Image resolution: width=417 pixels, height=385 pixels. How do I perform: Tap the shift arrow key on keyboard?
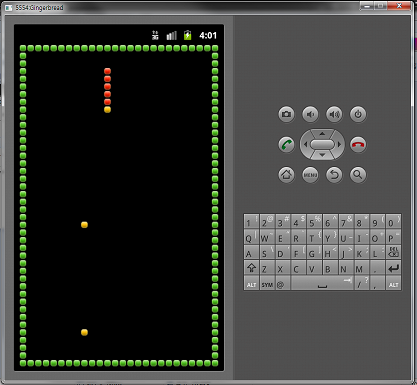[251, 268]
